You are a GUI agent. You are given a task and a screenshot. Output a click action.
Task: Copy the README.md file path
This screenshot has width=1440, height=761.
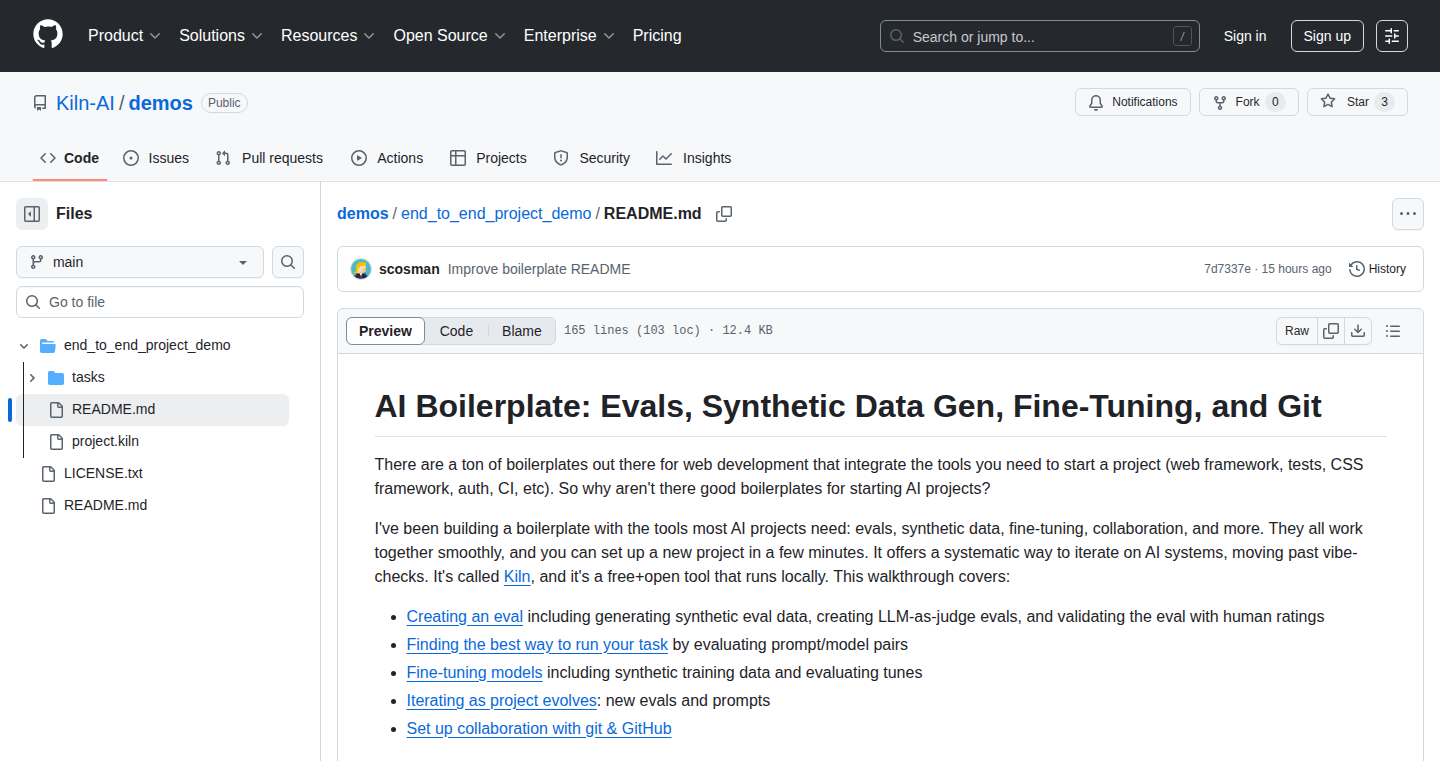click(724, 214)
